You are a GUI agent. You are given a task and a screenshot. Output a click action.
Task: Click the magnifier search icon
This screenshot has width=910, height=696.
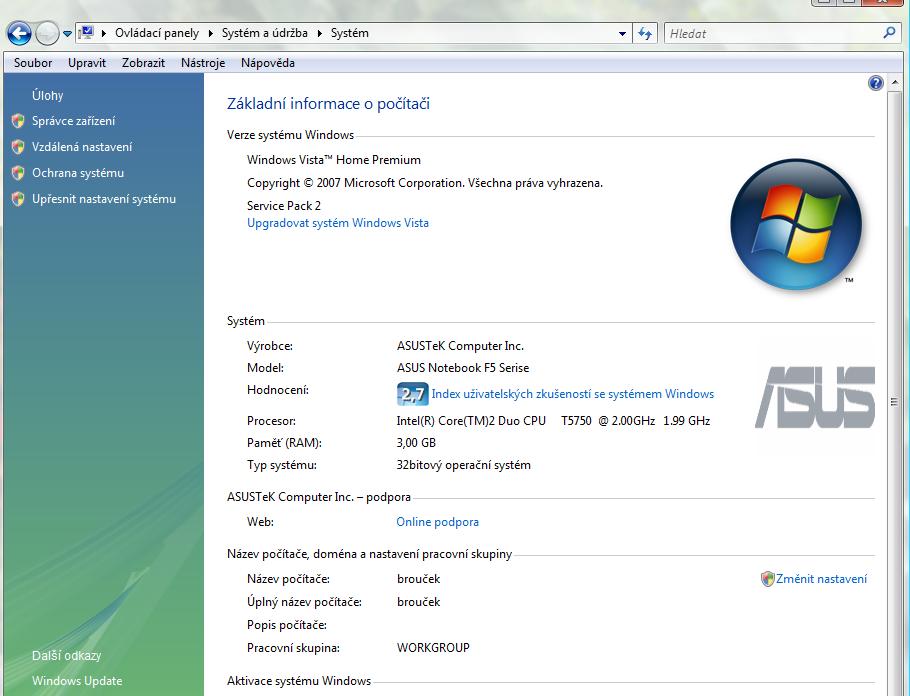(x=889, y=33)
